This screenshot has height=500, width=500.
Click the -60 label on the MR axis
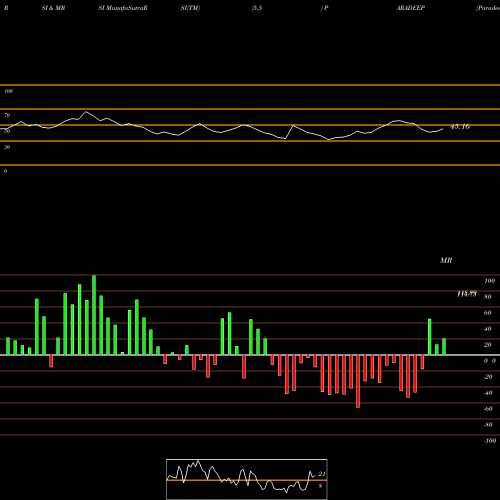pos(488,409)
